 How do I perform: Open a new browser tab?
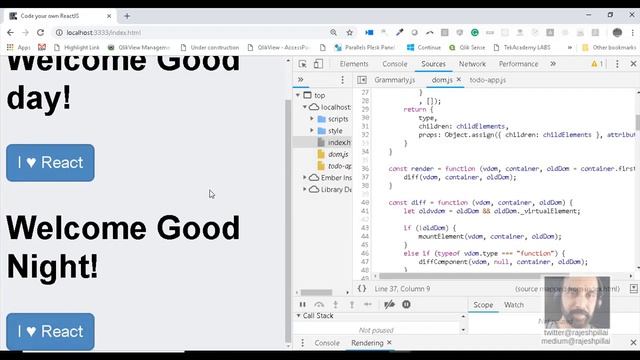127,16
